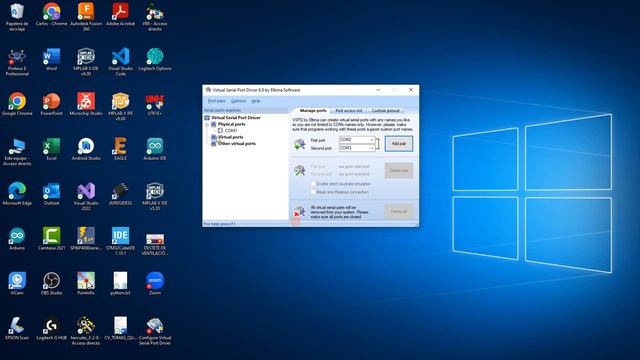Image resolution: width=640 pixels, height=360 pixels.
Task: Select the EAGLE desktop icon
Action: coord(120,149)
